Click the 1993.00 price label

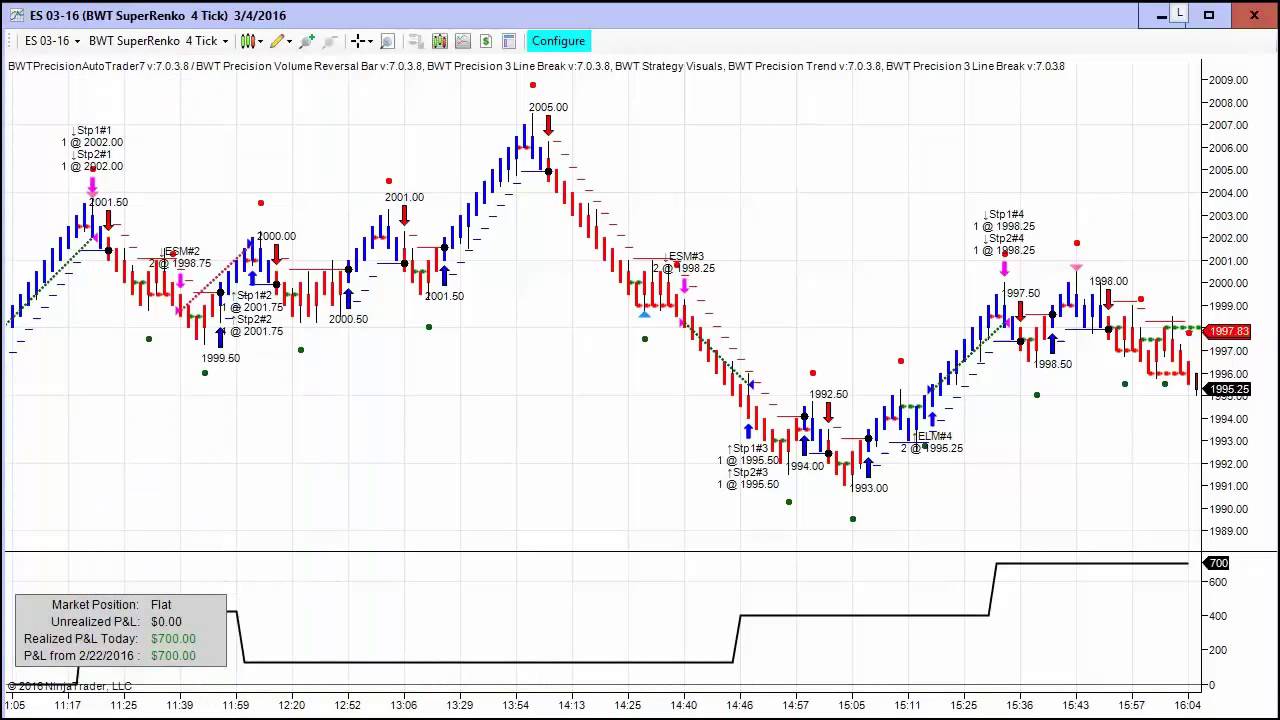(868, 488)
